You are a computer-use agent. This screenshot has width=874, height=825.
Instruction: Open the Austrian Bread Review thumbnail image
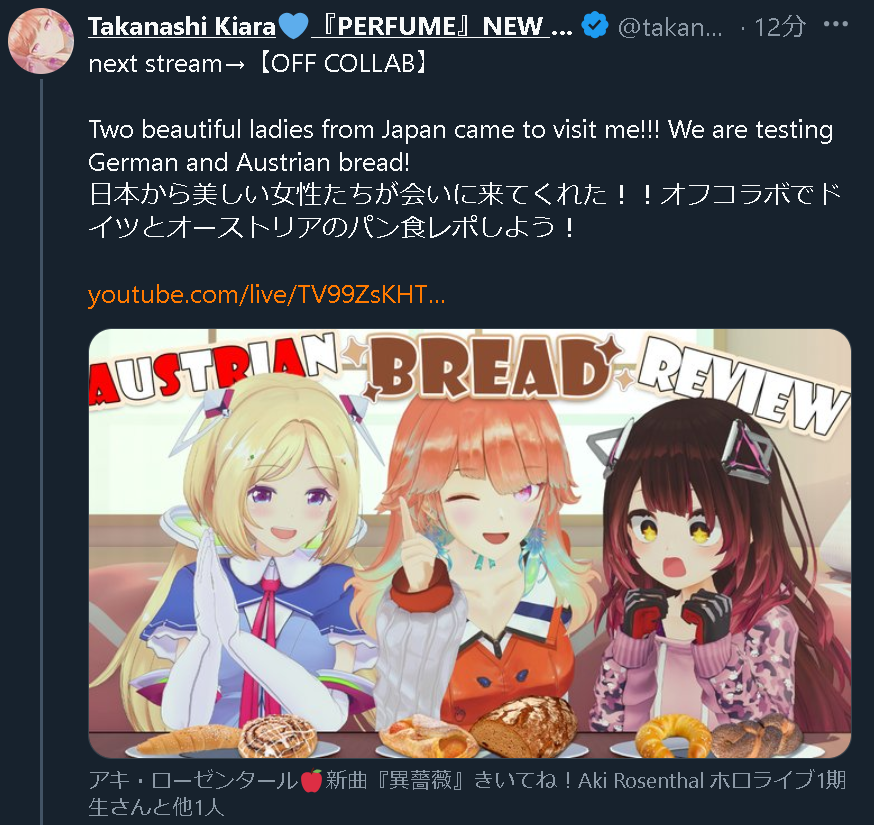[x=470, y=543]
